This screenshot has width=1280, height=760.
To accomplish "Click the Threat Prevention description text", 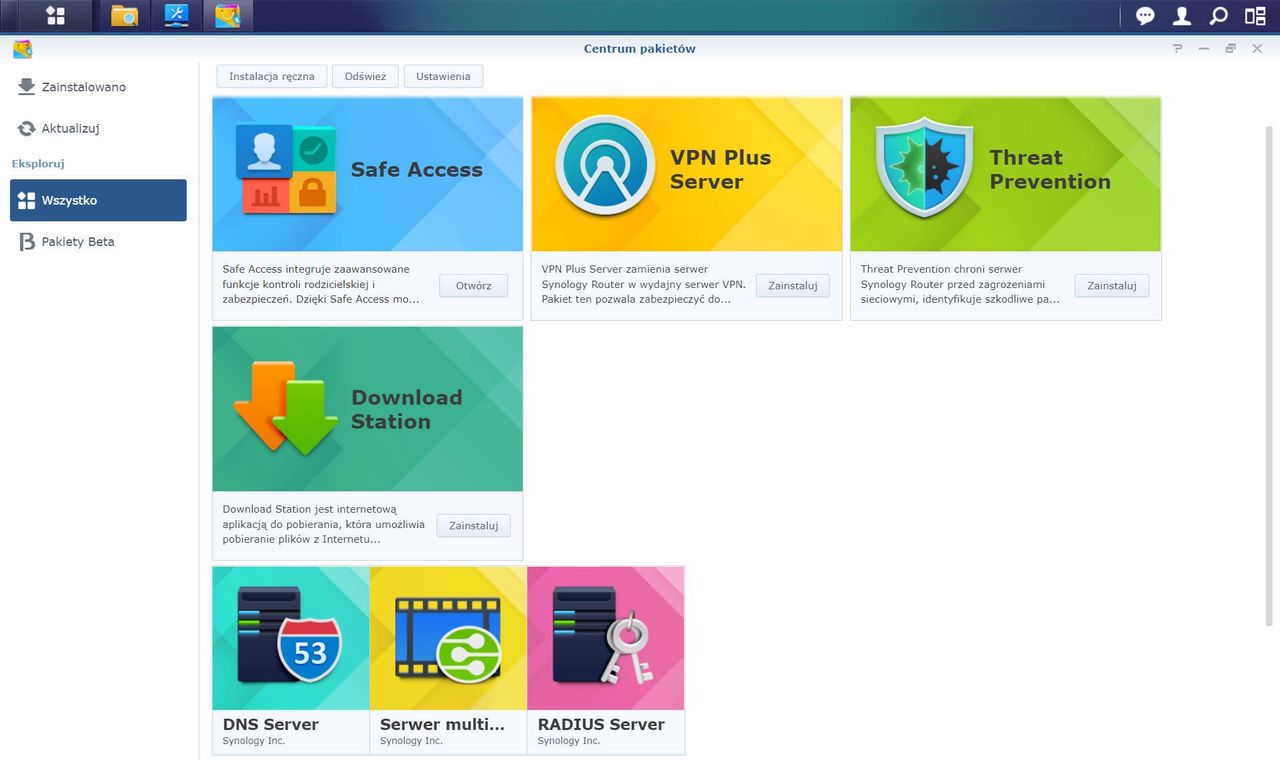I will coord(960,284).
